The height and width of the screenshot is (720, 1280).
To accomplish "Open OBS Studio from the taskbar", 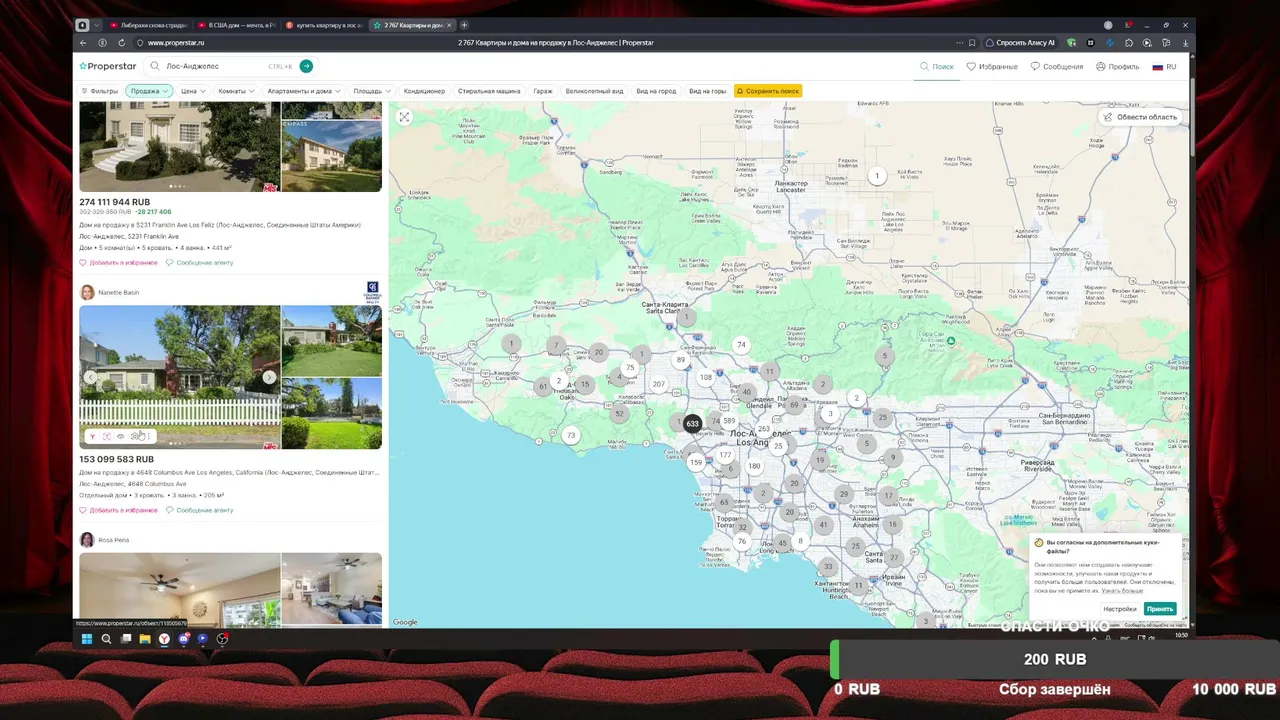I will 222,639.
